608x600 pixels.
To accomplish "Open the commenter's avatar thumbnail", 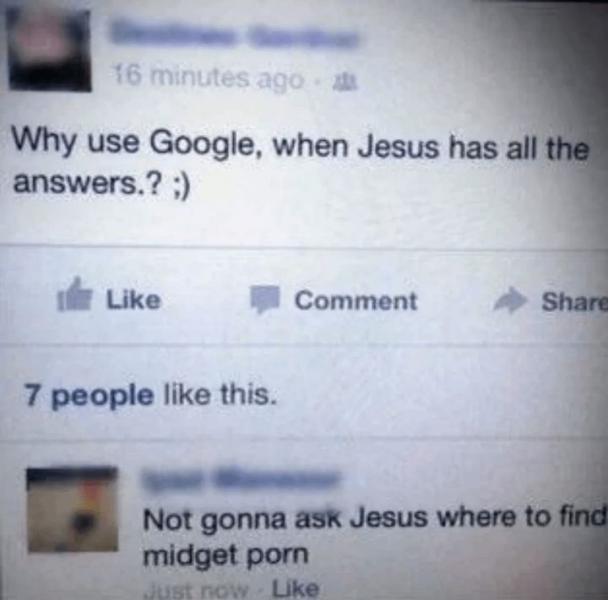I will pyautogui.click(x=72, y=509).
